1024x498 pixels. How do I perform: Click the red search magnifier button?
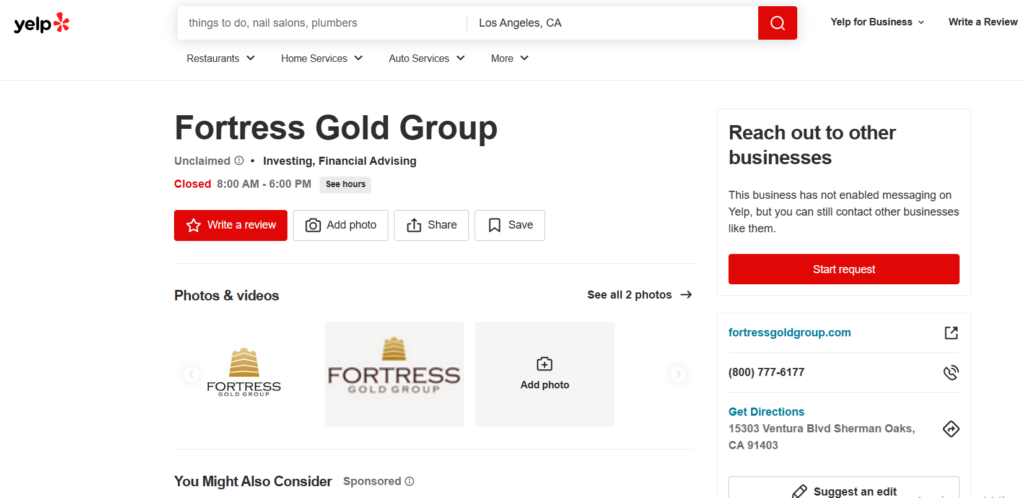click(777, 23)
